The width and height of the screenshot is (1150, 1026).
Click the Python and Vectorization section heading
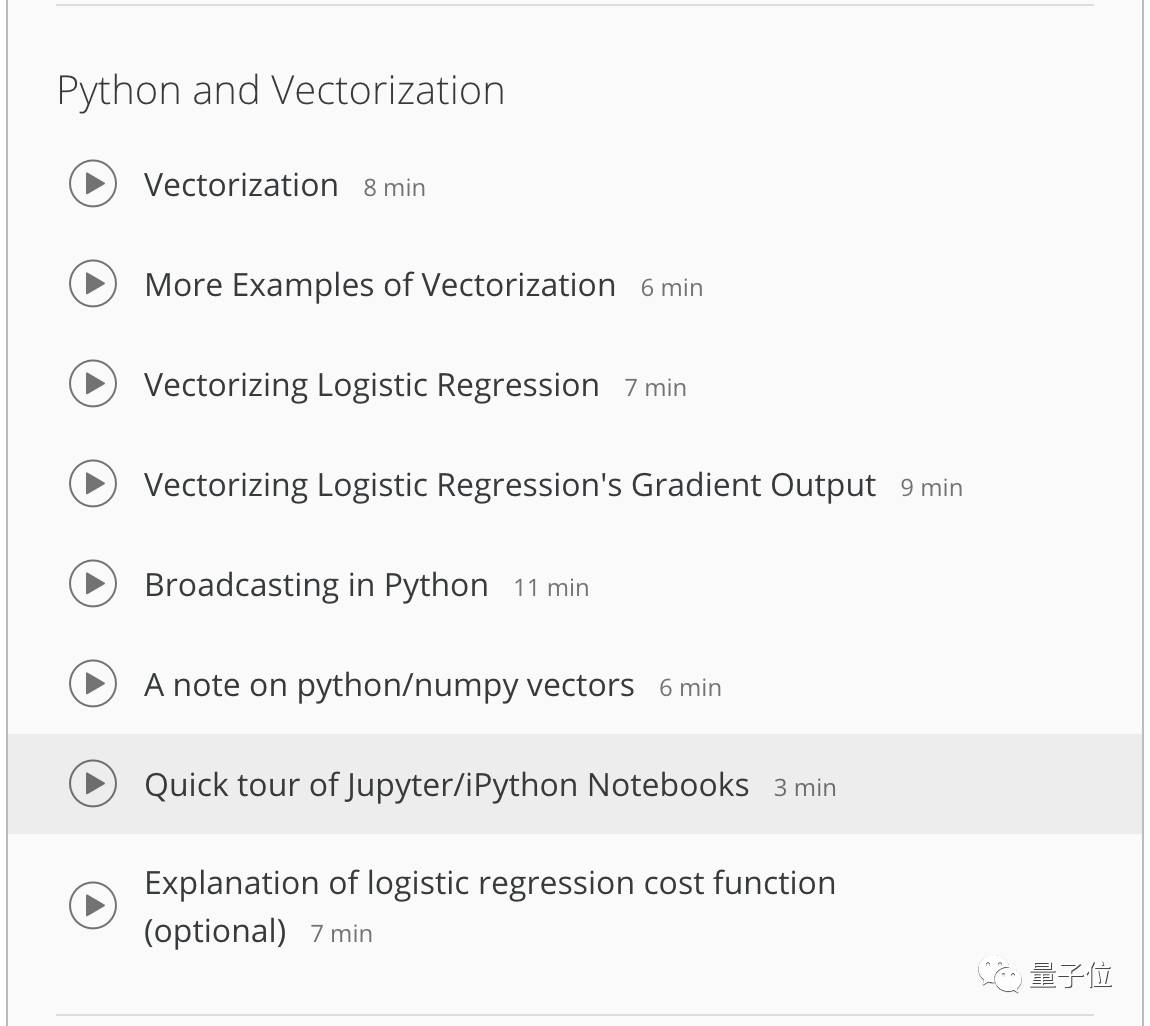tap(280, 90)
